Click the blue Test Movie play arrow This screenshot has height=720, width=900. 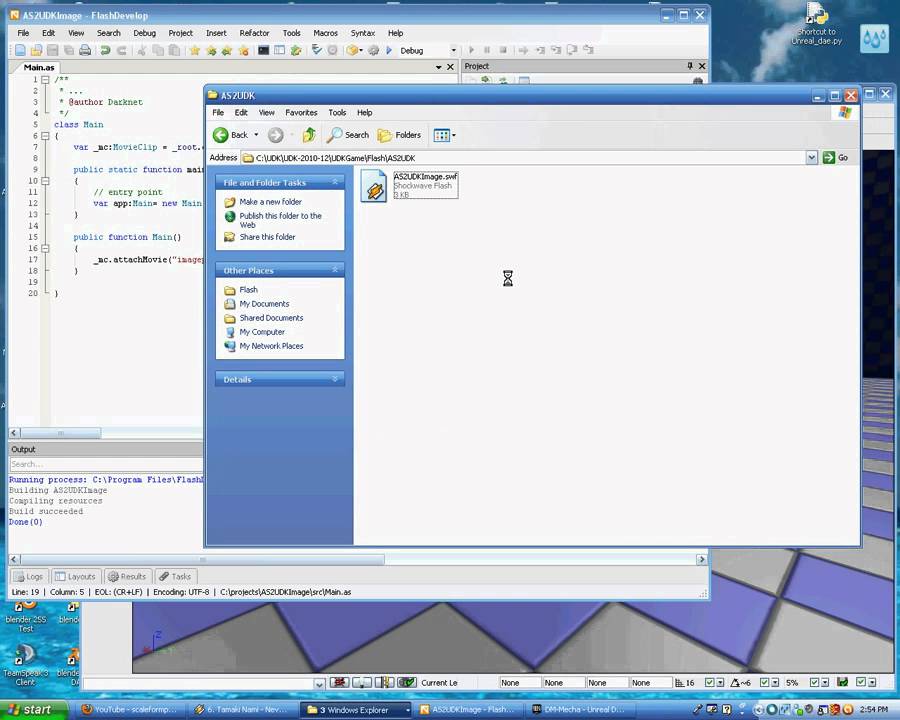point(389,51)
